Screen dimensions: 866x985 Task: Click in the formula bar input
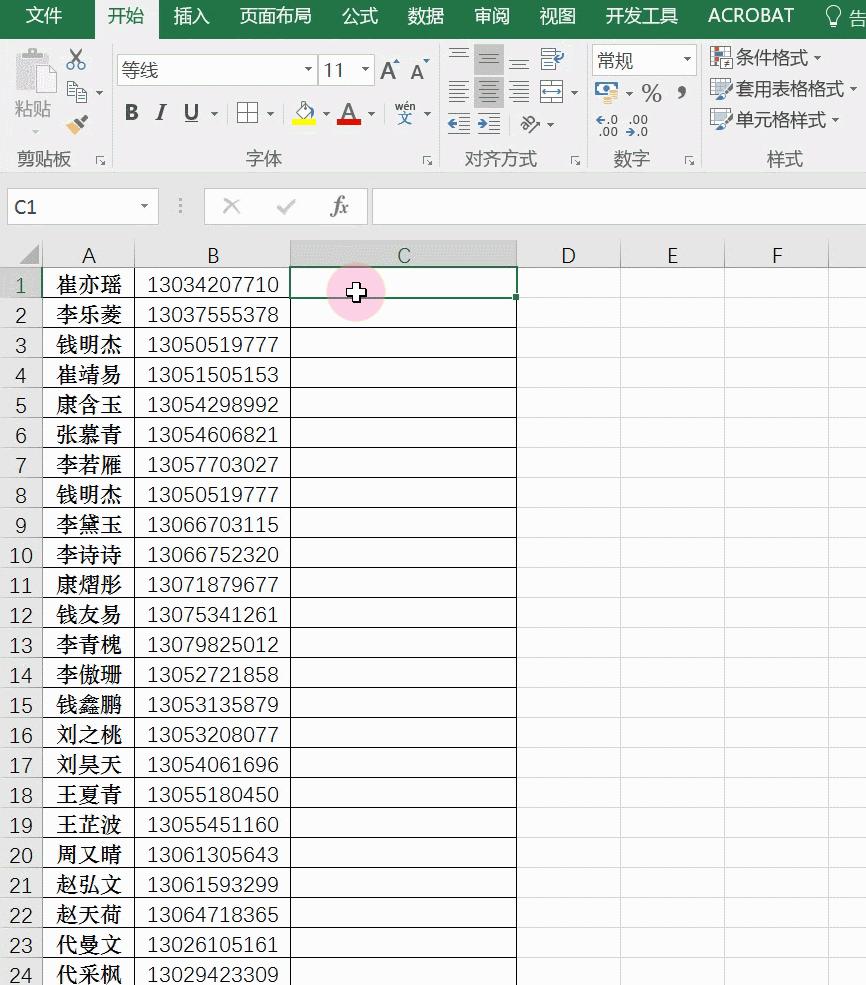pyautogui.click(x=619, y=206)
